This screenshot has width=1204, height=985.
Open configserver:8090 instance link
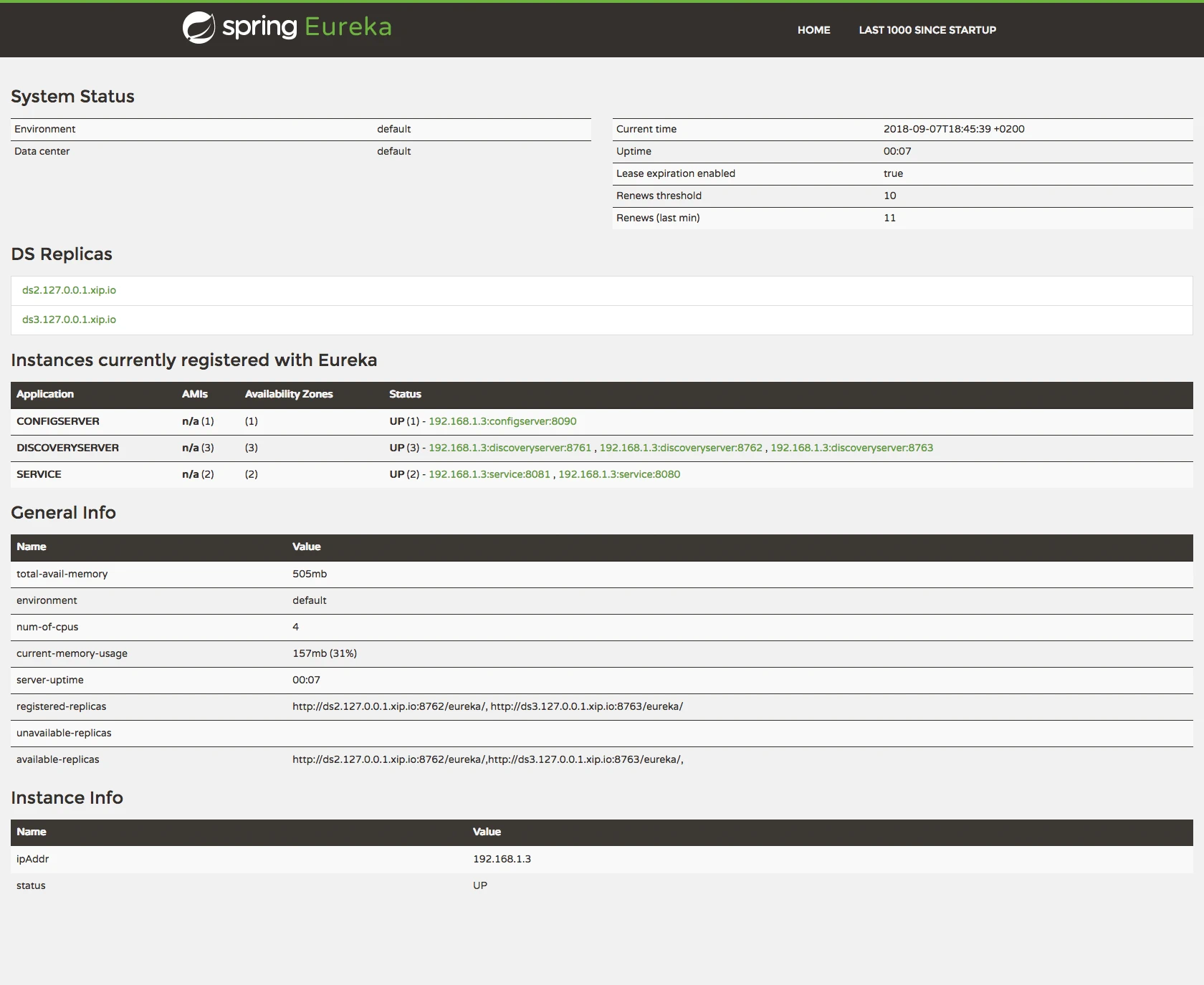click(x=502, y=421)
